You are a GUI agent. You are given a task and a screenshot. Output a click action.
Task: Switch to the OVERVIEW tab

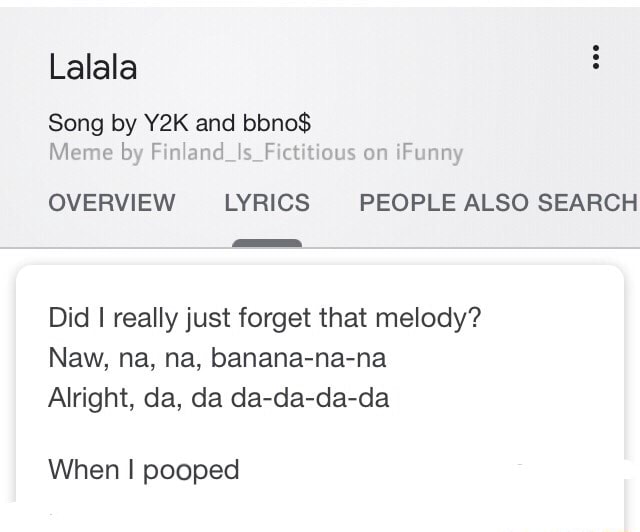tap(112, 203)
